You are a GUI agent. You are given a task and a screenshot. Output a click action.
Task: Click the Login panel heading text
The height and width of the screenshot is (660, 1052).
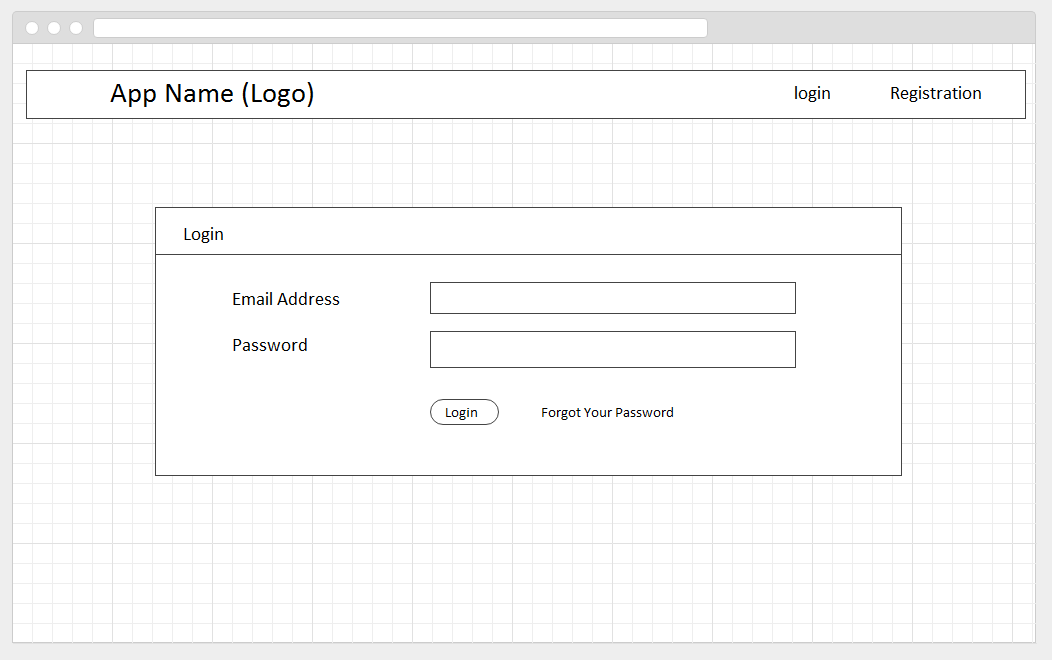[x=203, y=234]
